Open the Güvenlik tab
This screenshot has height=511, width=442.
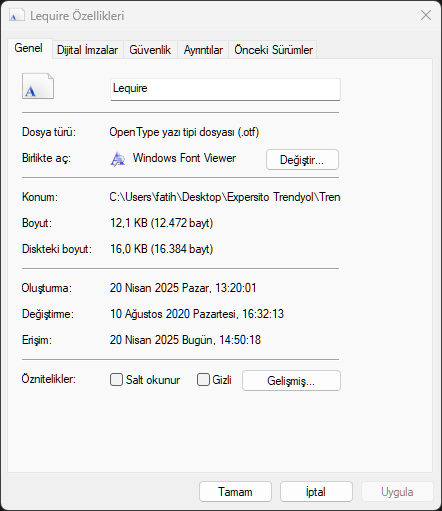pos(150,50)
